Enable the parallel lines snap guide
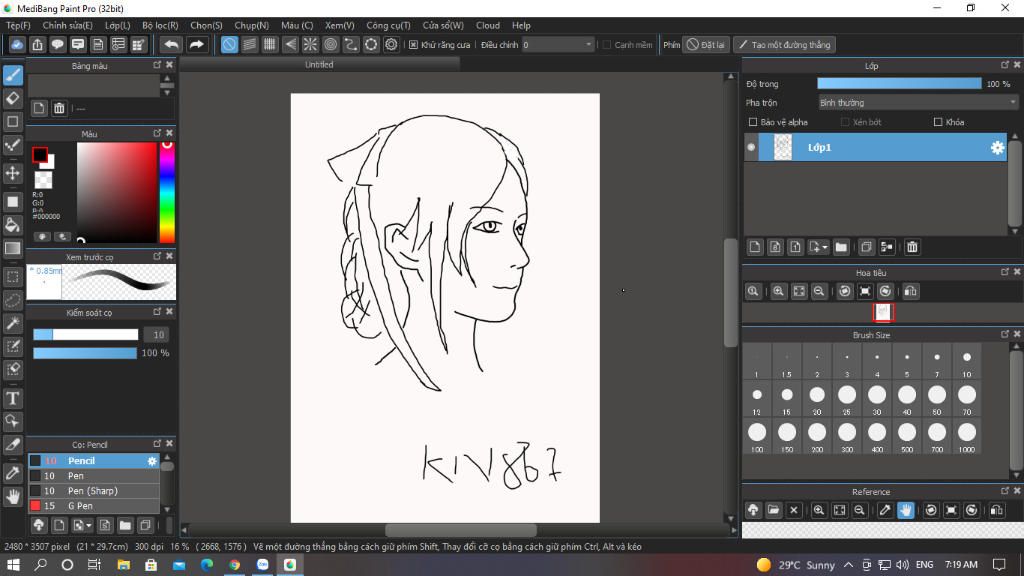 pyautogui.click(x=249, y=44)
